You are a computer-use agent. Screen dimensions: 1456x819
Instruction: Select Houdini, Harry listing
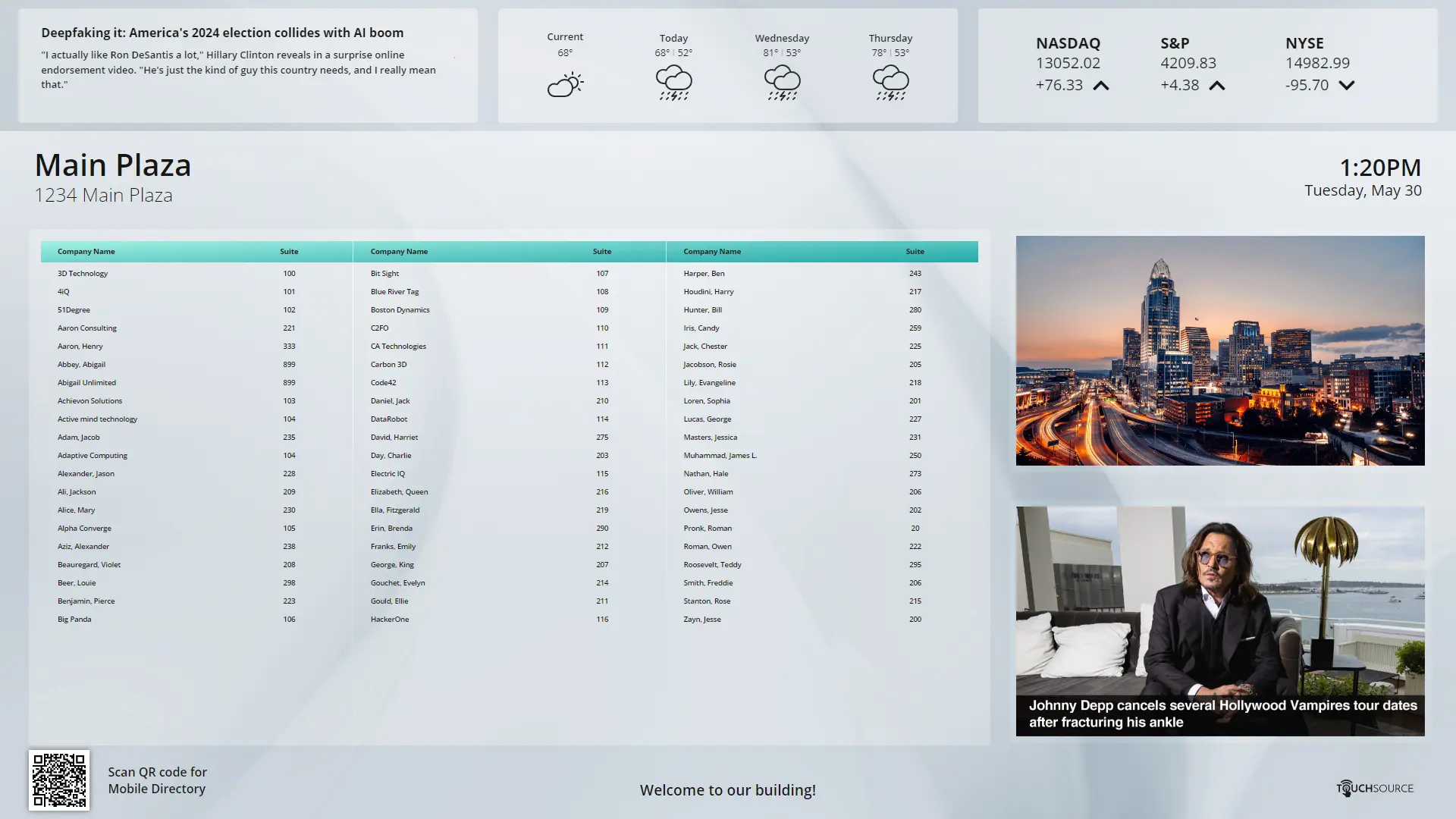pyautogui.click(x=822, y=292)
